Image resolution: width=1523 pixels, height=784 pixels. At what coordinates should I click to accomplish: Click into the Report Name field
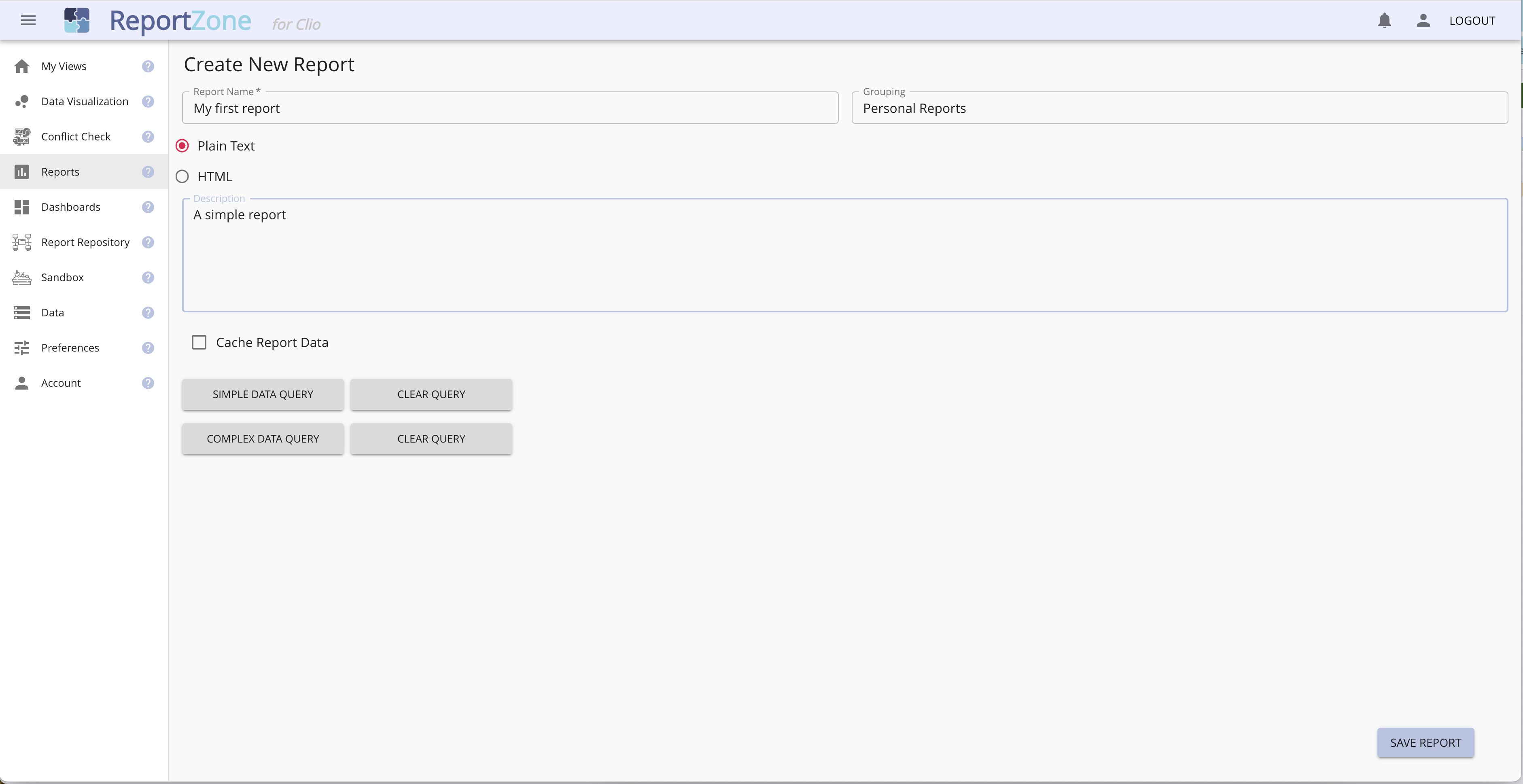coord(510,108)
